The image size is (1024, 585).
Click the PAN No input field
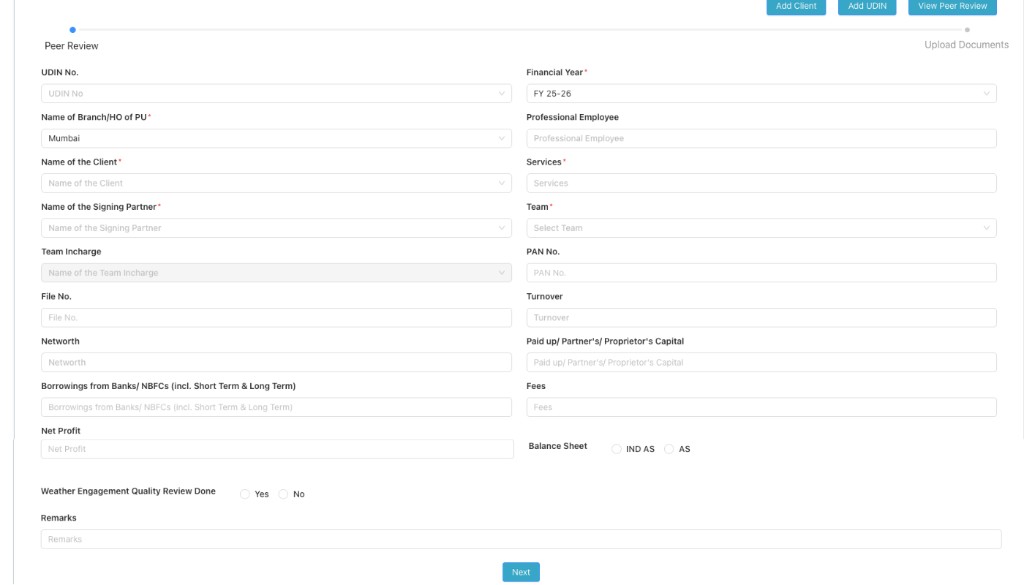click(760, 272)
